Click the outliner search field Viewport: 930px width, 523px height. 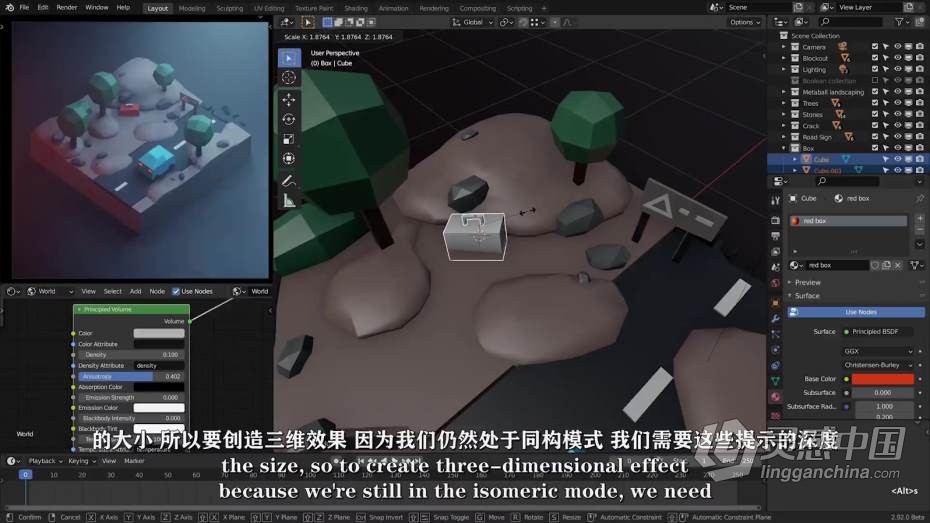(x=852, y=22)
